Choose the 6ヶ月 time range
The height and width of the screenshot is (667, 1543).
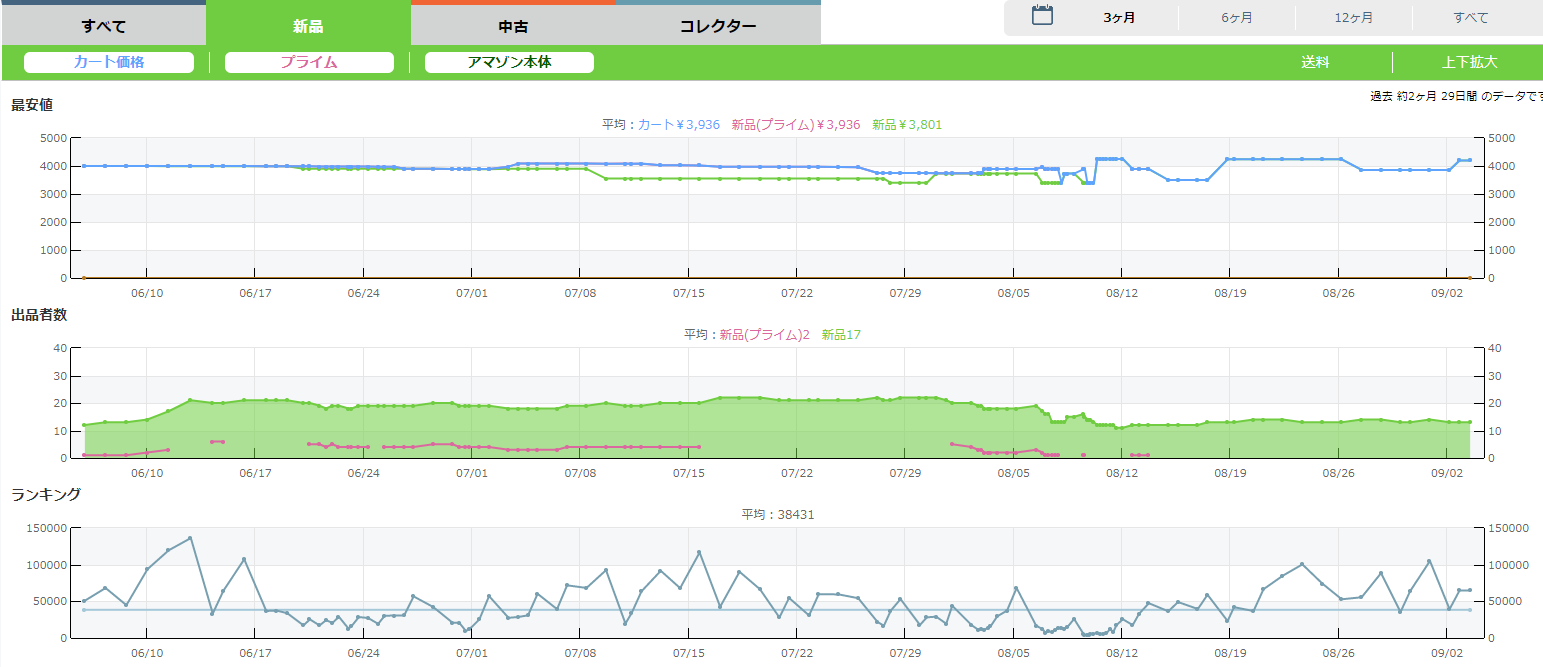1236,18
